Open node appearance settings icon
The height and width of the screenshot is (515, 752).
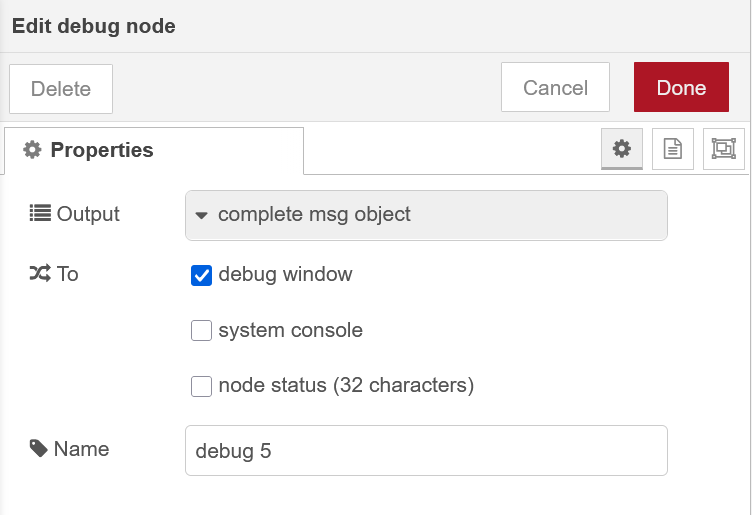click(x=723, y=149)
